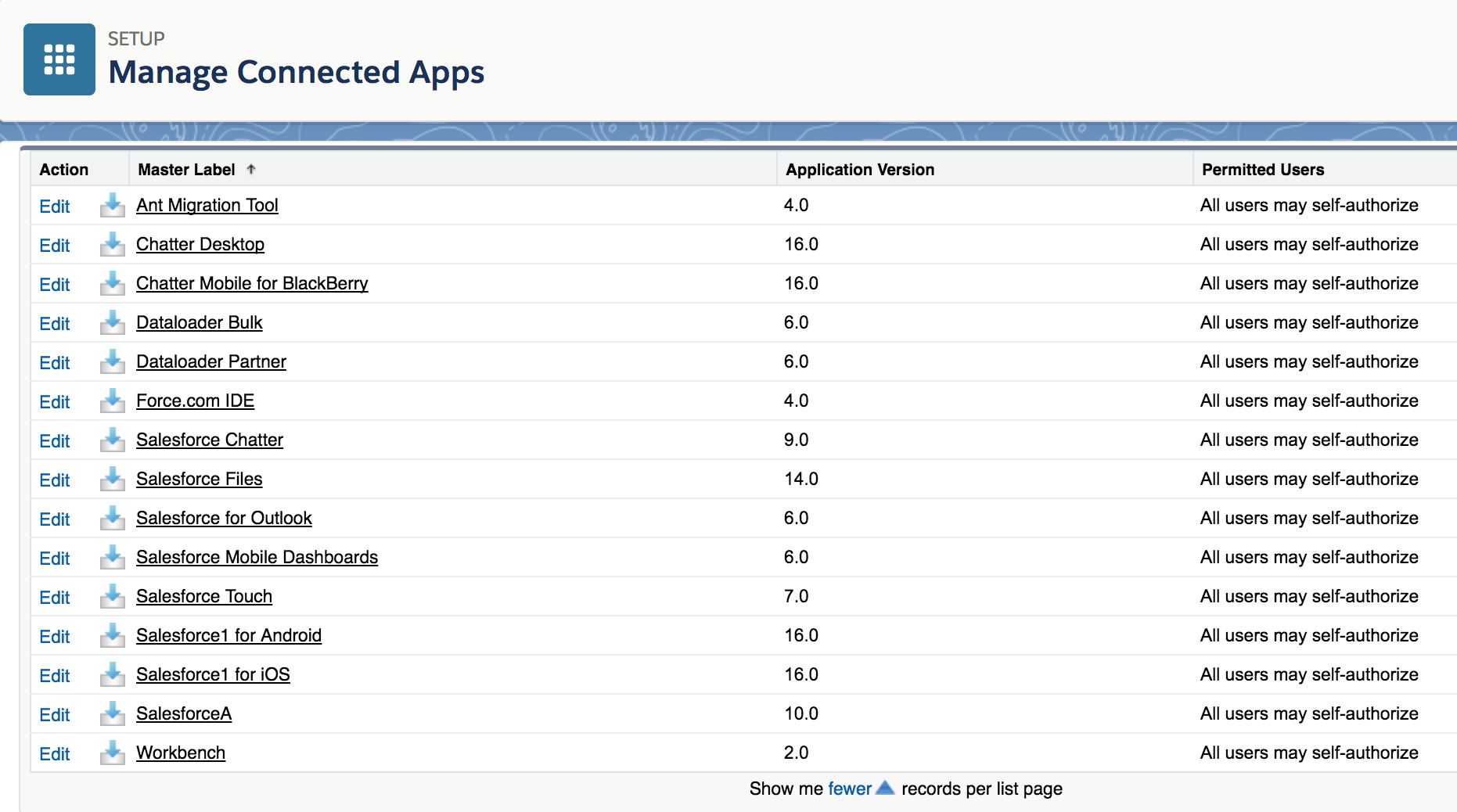The height and width of the screenshot is (812, 1457).
Task: Edit the Salesforce for Outlook app
Action: pyautogui.click(x=55, y=519)
